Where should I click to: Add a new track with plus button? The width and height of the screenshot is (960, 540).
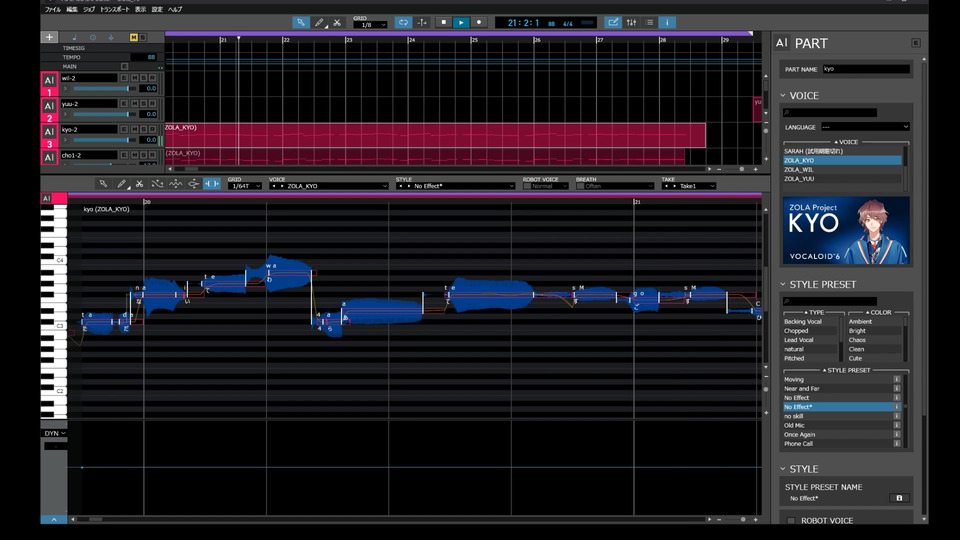[x=50, y=37]
